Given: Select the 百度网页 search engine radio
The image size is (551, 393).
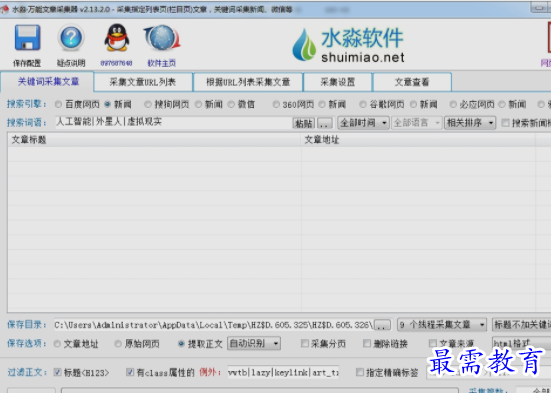Looking at the screenshot, I should click(x=59, y=104).
